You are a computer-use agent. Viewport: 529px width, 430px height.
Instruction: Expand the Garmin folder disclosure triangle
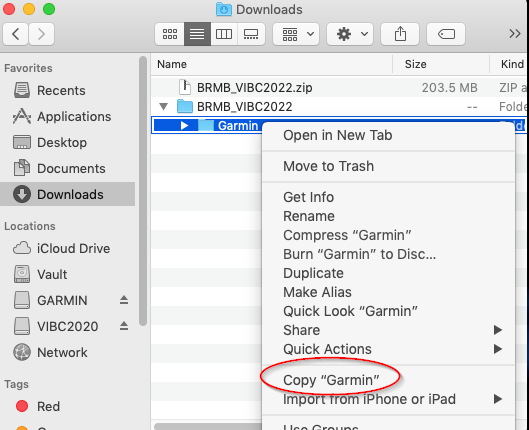click(184, 125)
